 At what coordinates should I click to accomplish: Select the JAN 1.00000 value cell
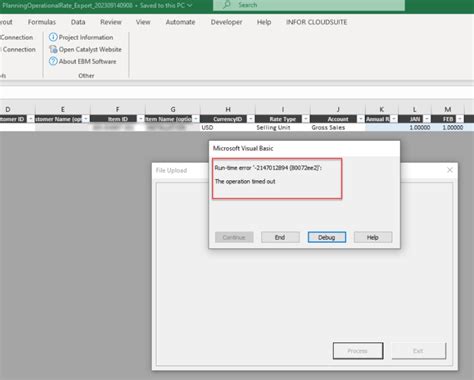pyautogui.click(x=415, y=127)
